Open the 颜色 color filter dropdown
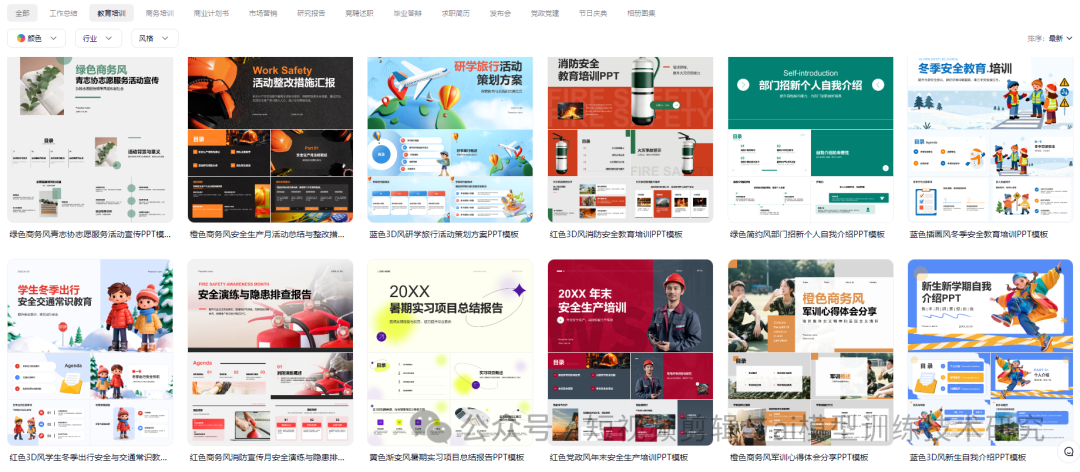This screenshot has width=1080, height=472. [x=37, y=39]
